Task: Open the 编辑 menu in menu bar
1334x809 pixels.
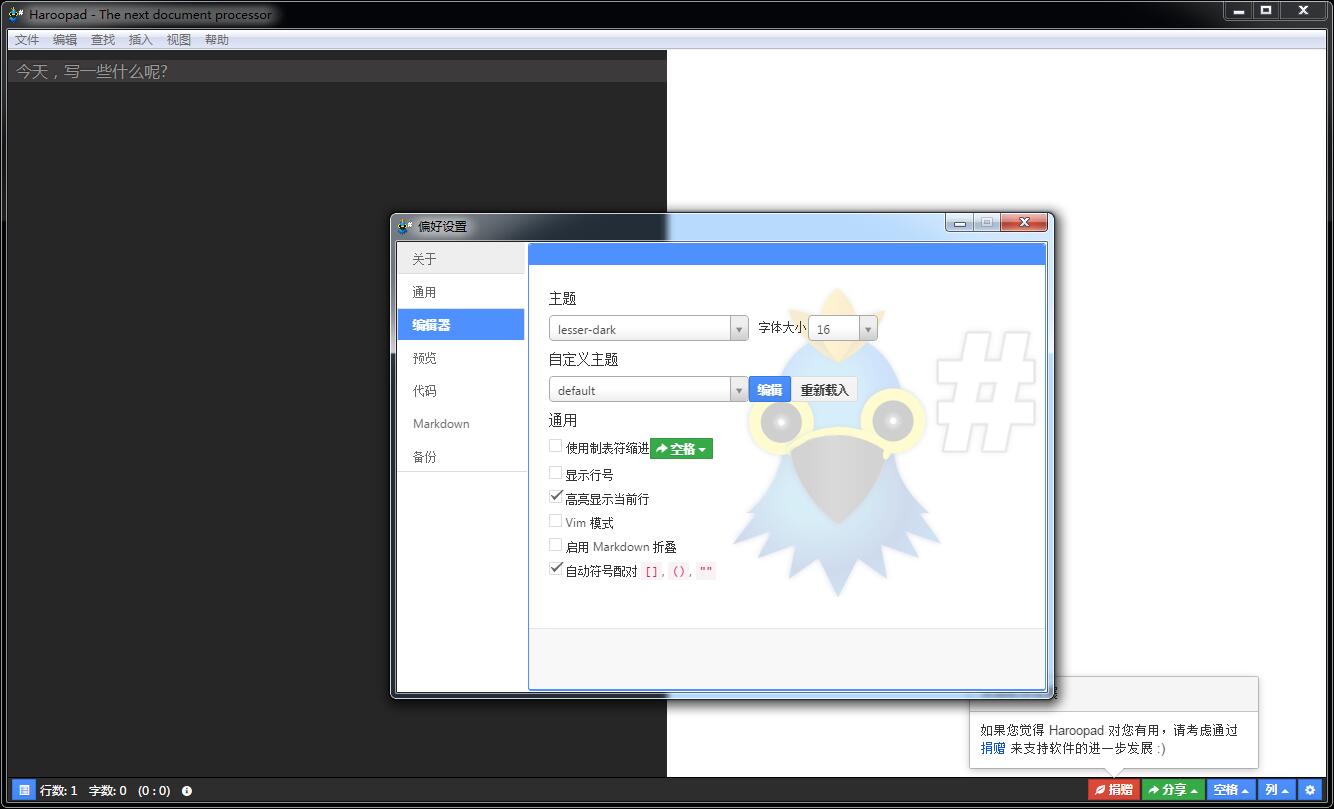Action: (x=65, y=40)
